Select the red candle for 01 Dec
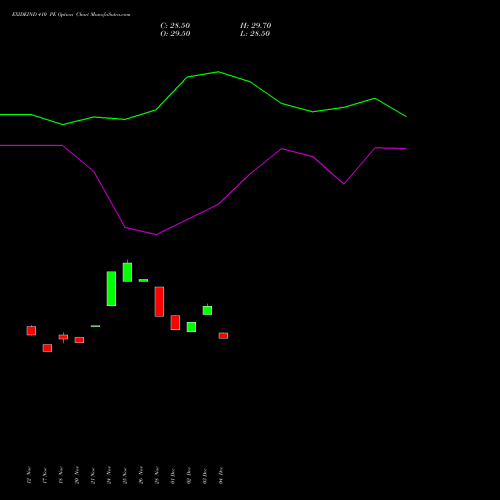The image size is (500, 500). tap(175, 322)
